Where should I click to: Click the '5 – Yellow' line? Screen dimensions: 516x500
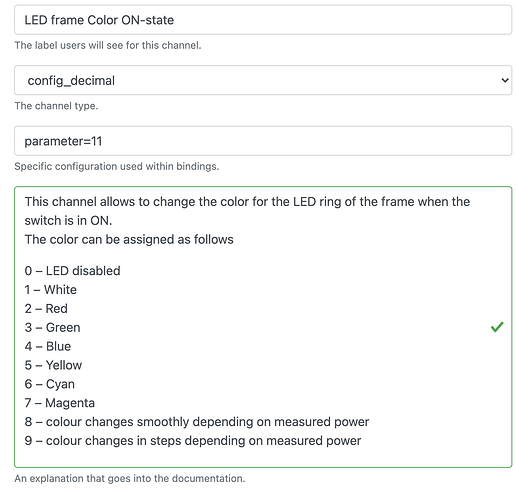(x=53, y=365)
